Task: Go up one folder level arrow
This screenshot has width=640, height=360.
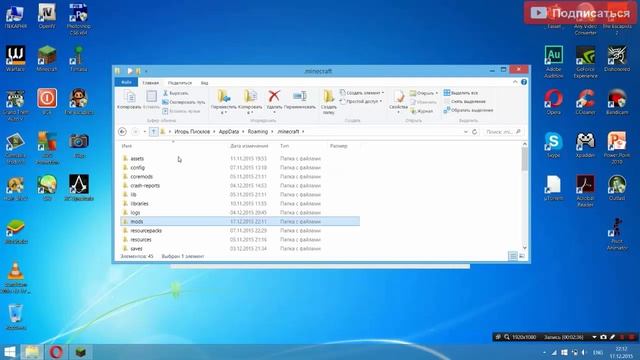Action: click(153, 131)
